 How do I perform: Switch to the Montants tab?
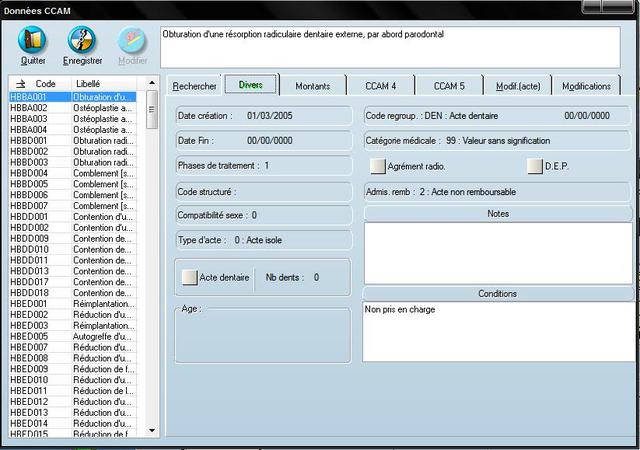point(313,86)
